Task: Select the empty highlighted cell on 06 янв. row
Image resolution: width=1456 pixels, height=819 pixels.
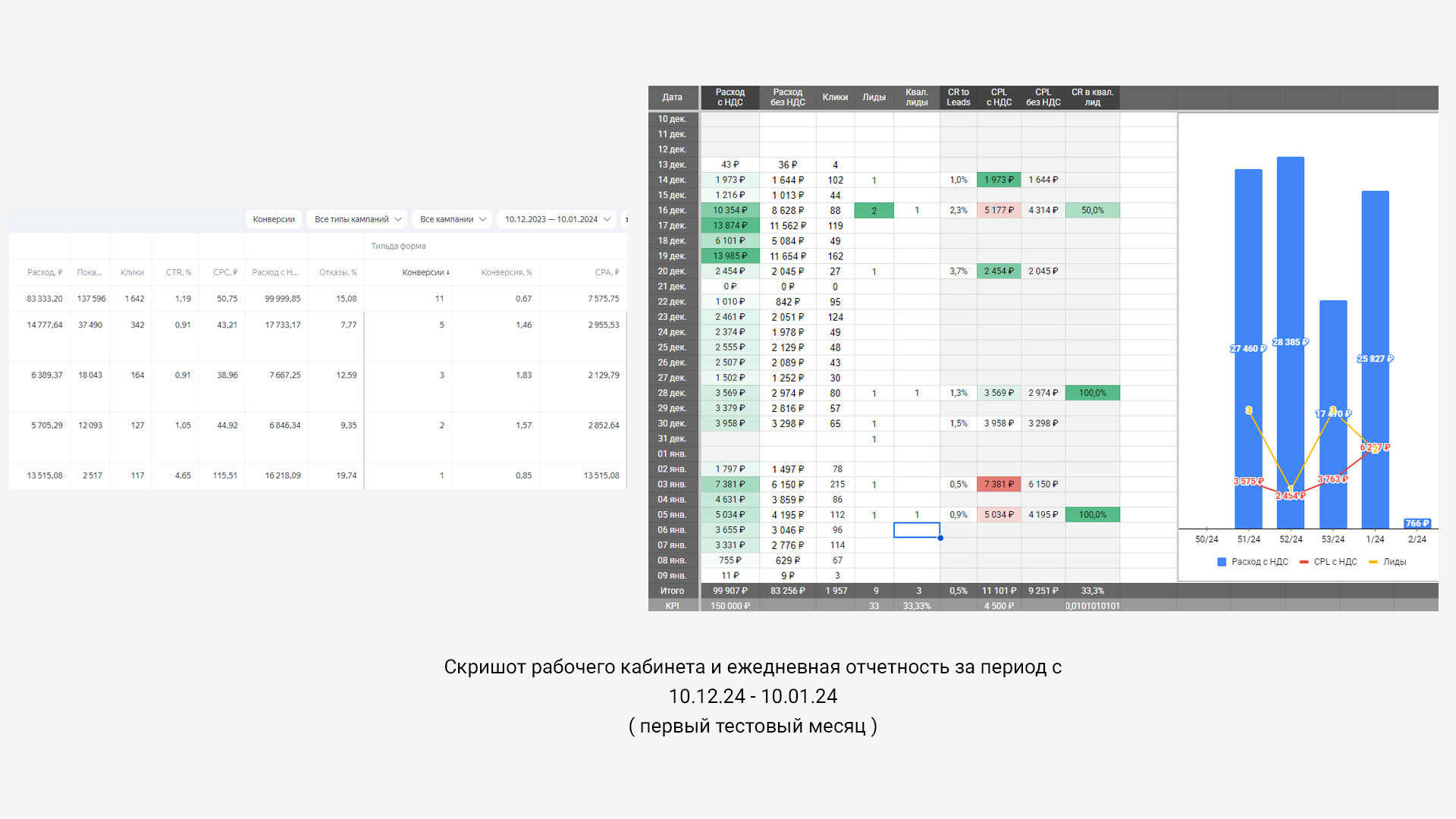Action: [x=916, y=530]
